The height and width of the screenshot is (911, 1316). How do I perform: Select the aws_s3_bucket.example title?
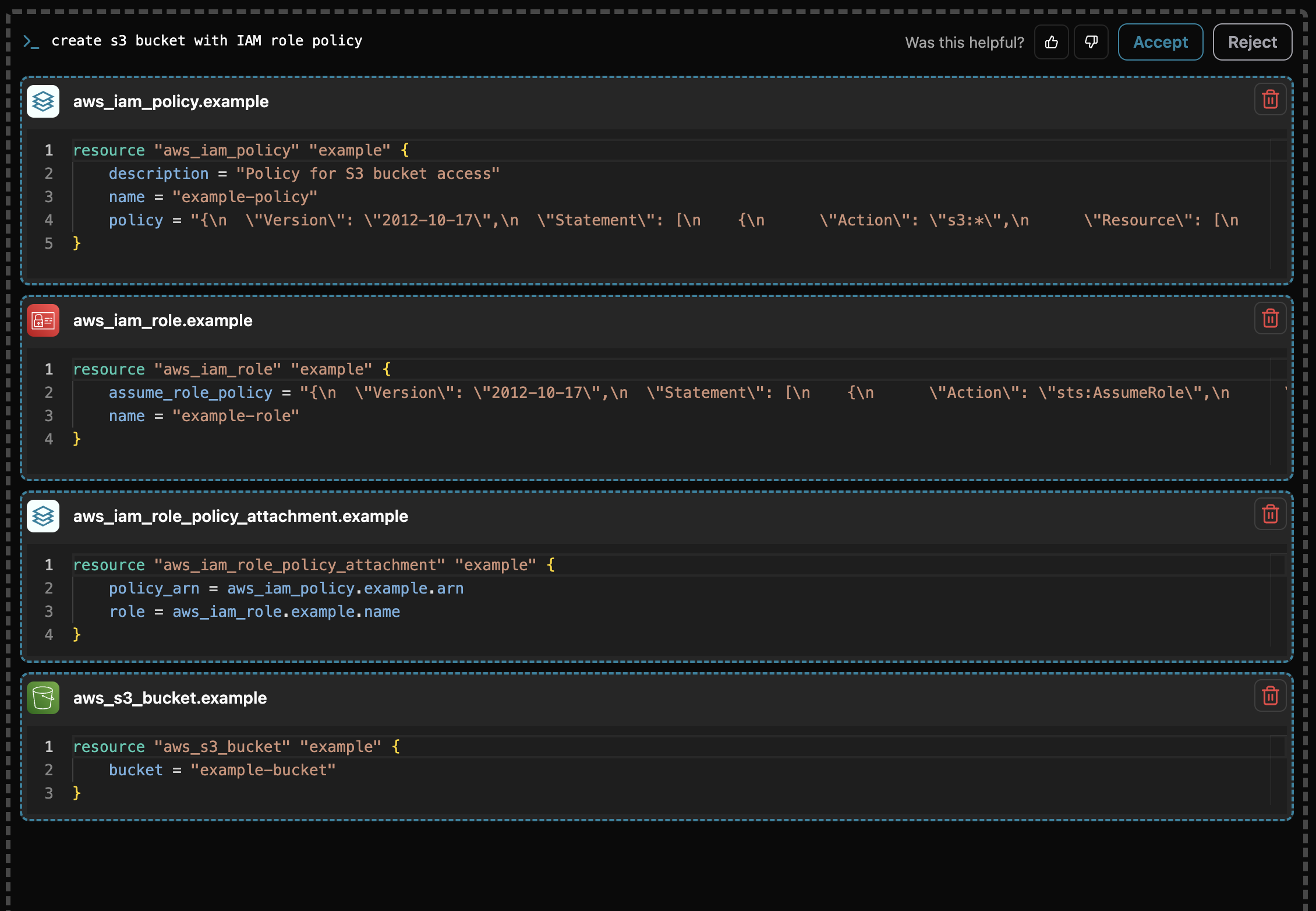169,698
